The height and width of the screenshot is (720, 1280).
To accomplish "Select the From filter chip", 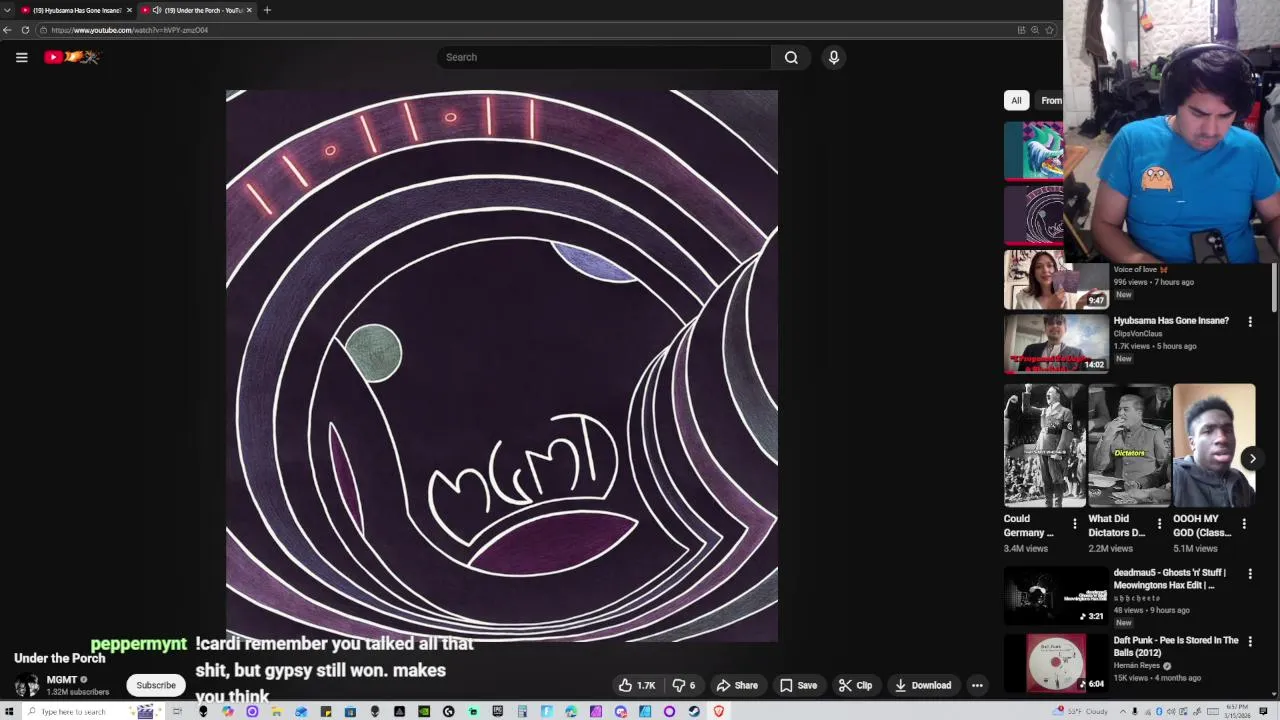I will click(1050, 100).
